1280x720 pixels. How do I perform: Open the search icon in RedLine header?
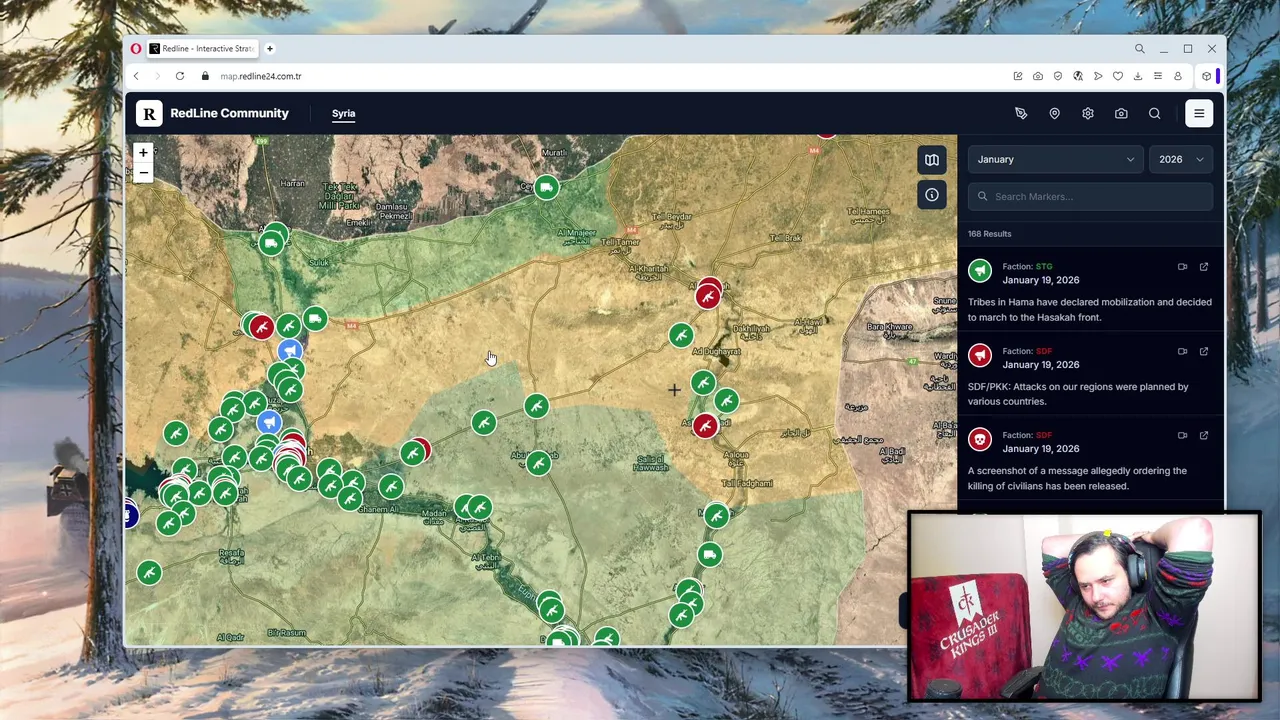click(1154, 114)
